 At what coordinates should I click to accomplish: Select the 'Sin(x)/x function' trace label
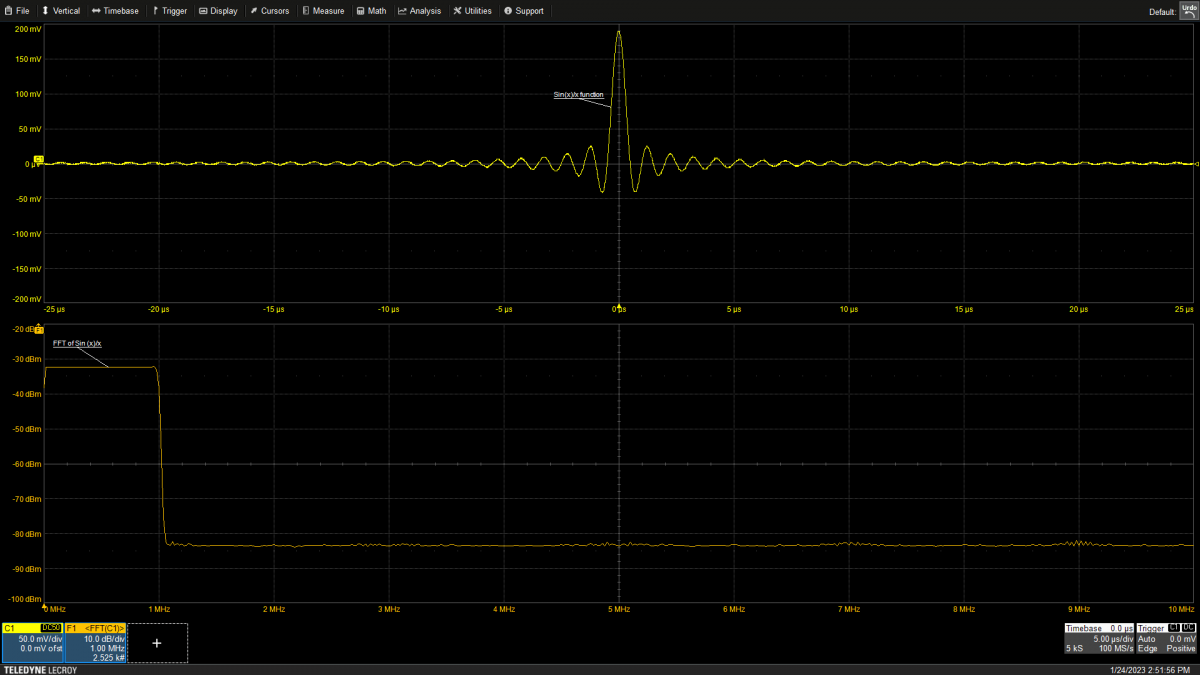(x=578, y=95)
